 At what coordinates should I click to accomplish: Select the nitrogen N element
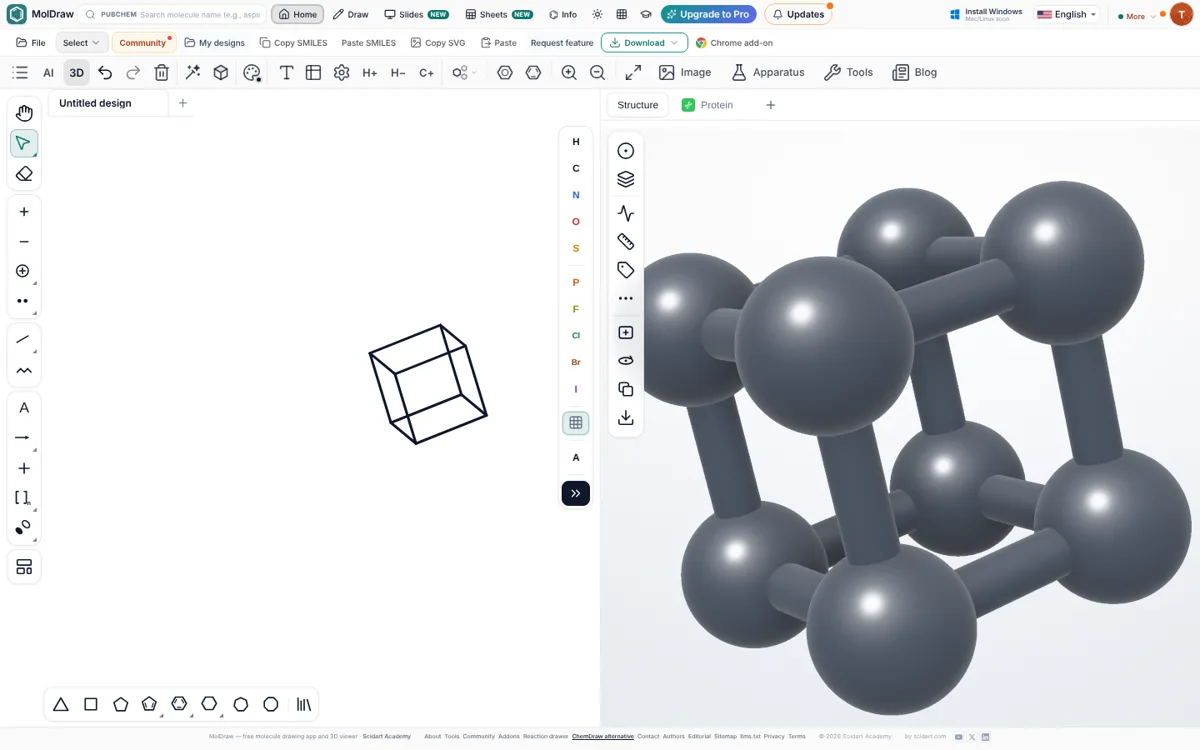pyautogui.click(x=576, y=195)
